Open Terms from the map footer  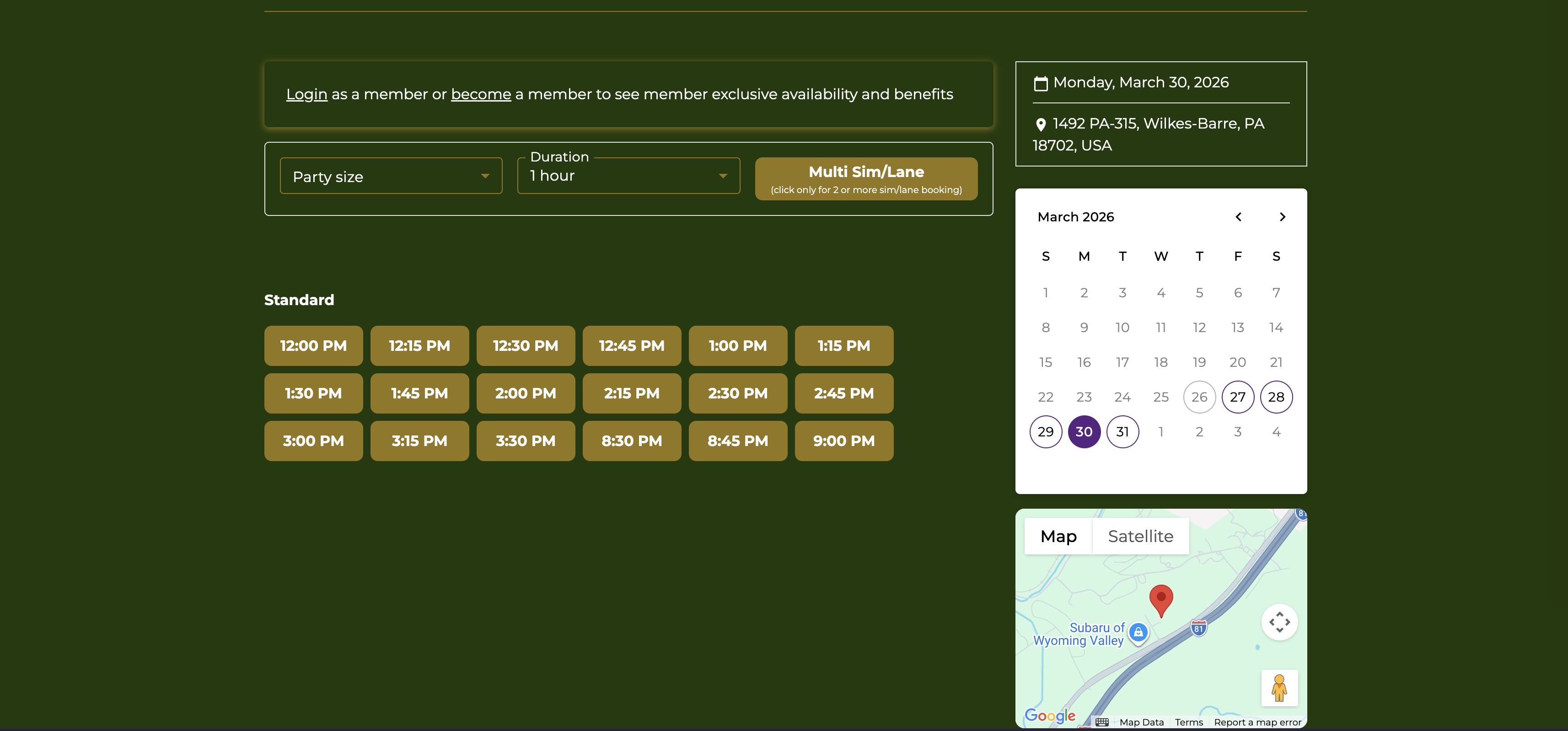[x=1188, y=722]
